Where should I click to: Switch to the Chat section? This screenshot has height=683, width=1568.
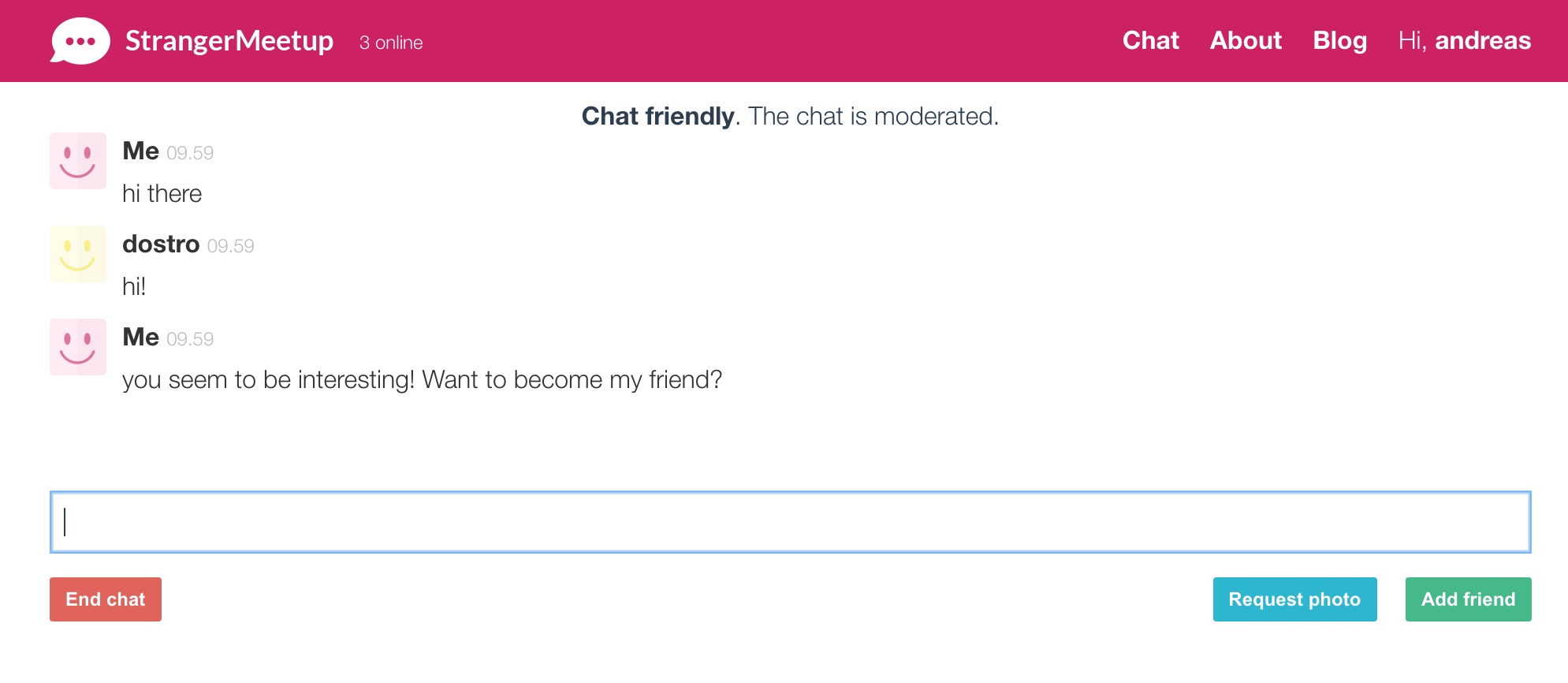(1151, 40)
